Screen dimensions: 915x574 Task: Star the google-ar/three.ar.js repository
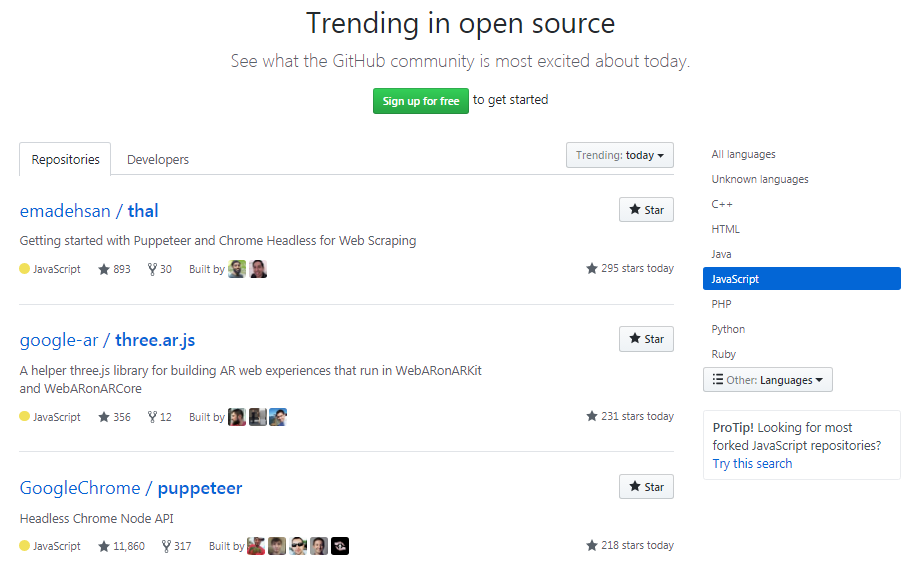646,339
